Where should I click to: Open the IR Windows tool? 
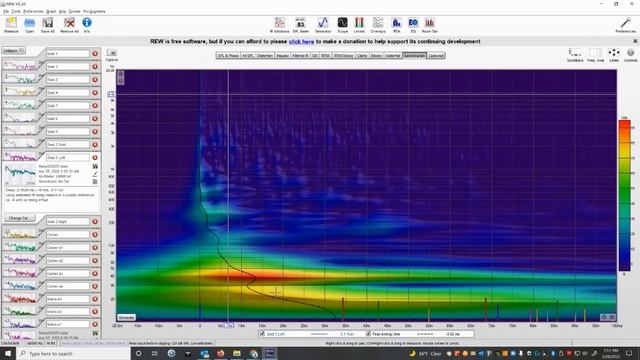(x=280, y=25)
